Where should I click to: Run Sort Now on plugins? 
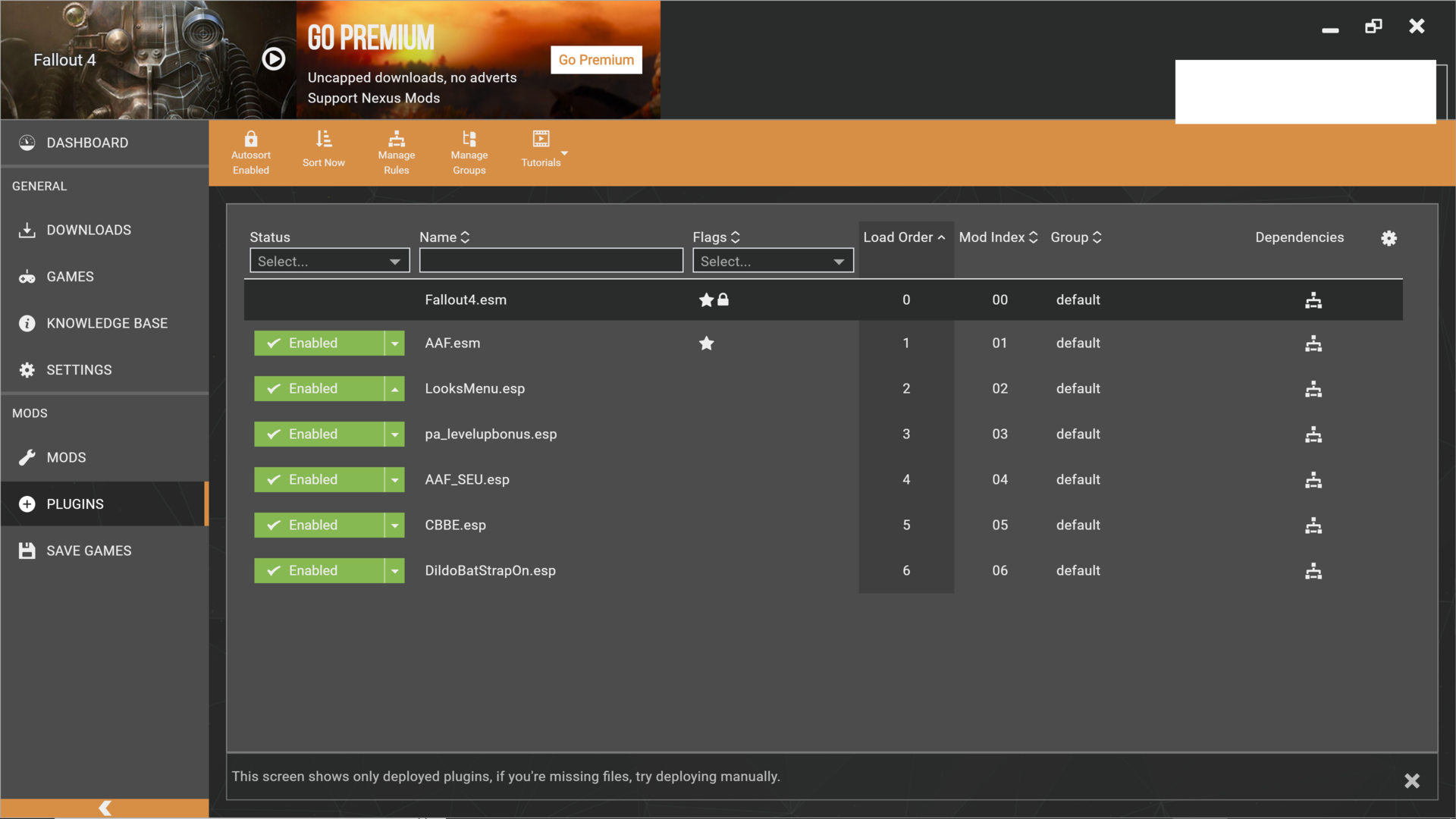click(324, 149)
